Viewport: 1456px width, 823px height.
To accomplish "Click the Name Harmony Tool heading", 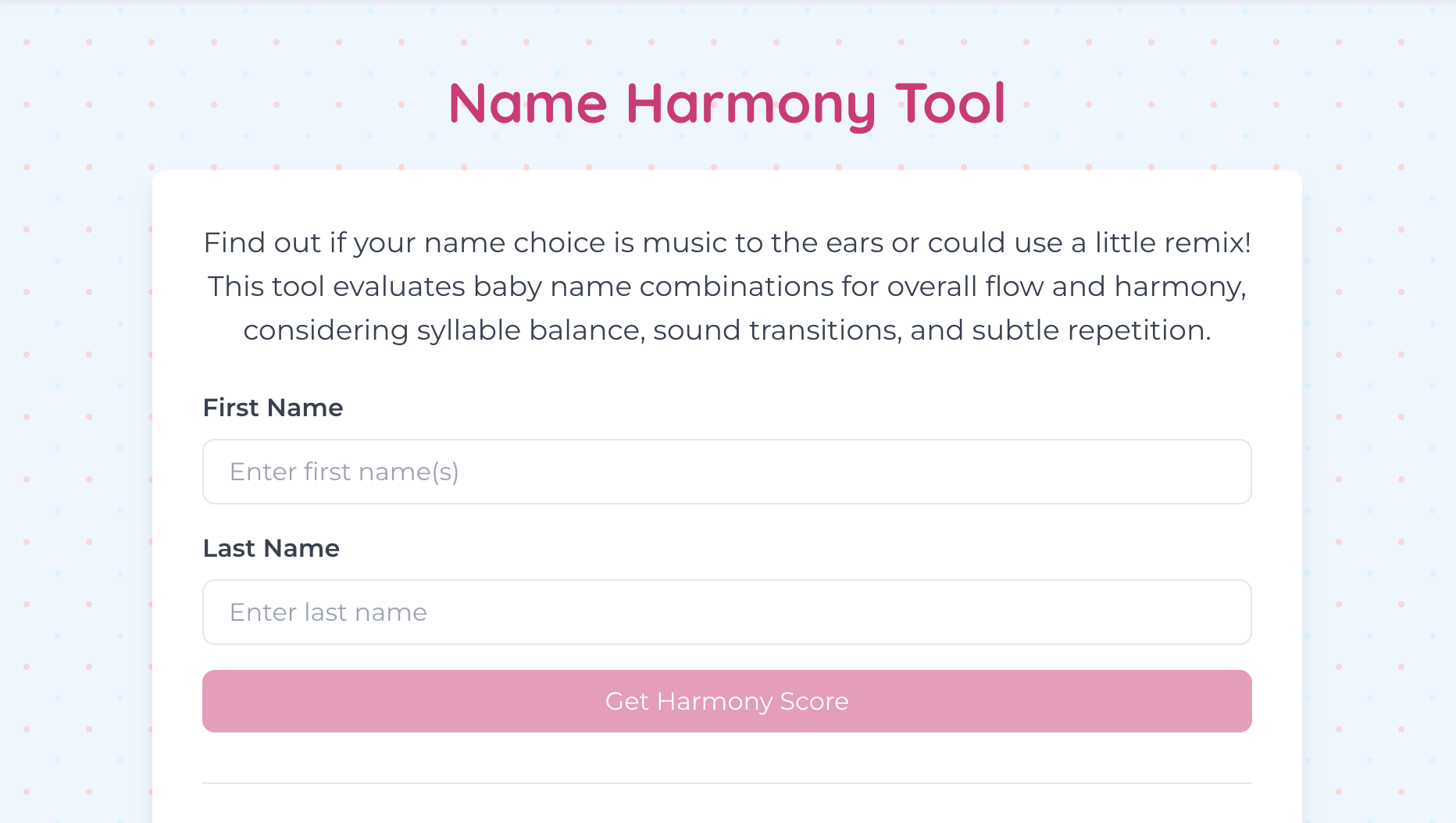I will 727,104.
